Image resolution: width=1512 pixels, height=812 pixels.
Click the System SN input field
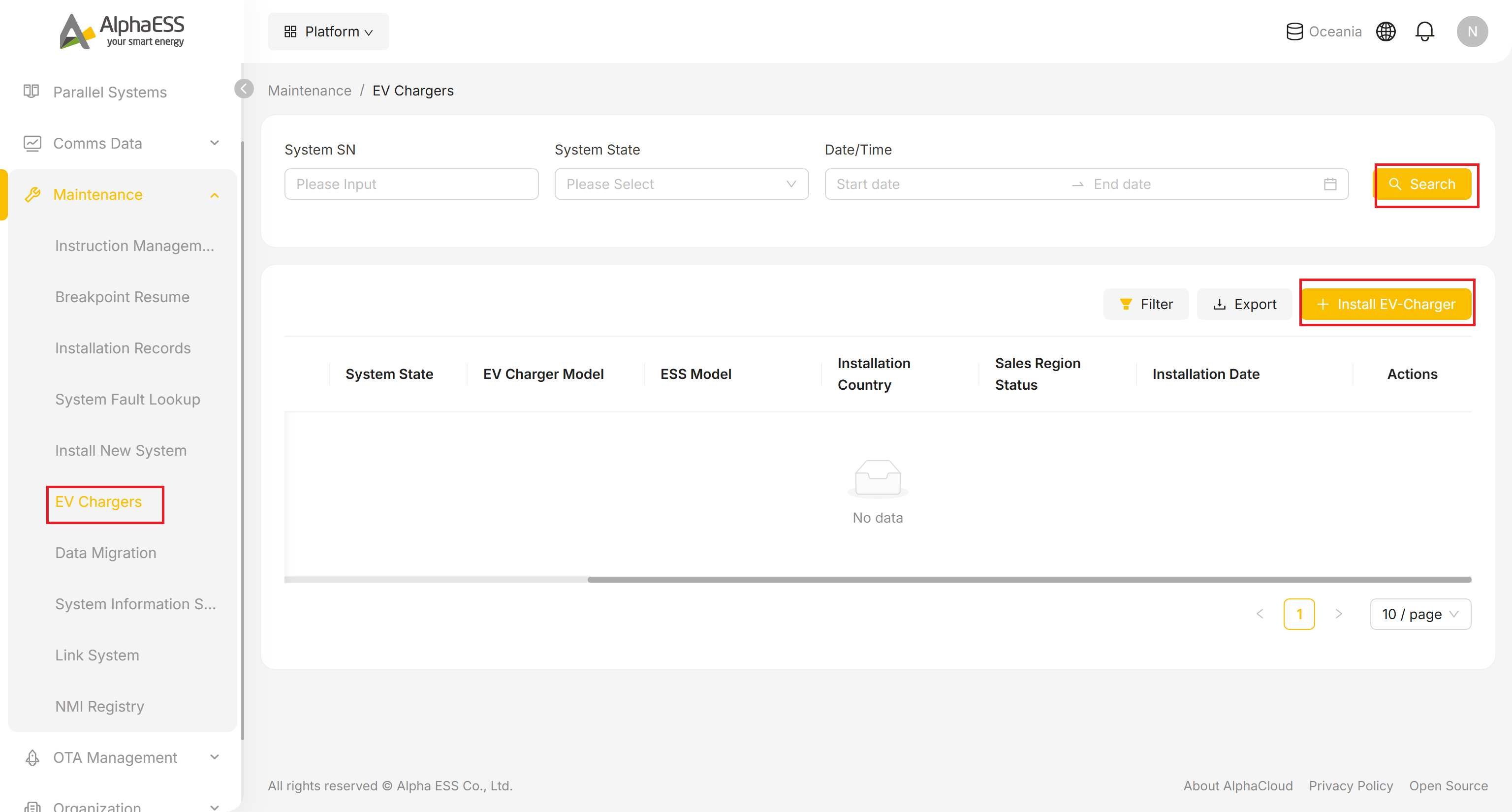pos(411,184)
